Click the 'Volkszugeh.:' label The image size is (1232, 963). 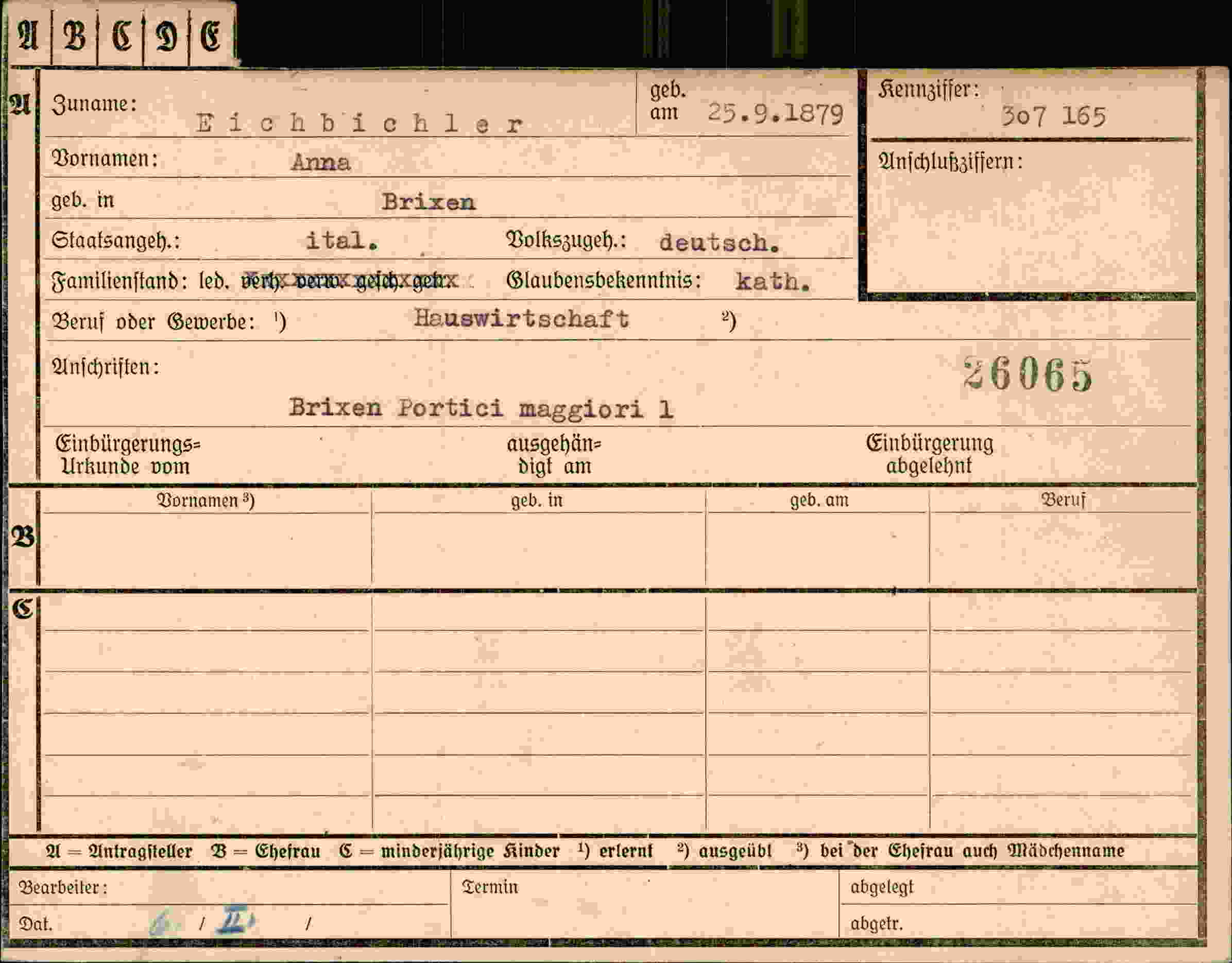(567, 240)
